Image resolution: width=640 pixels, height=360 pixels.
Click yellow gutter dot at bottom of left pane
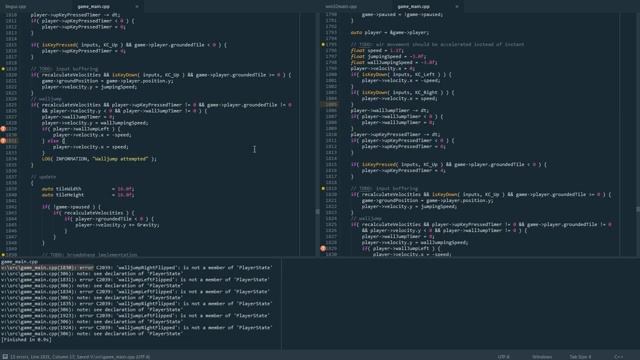pos(3,254)
